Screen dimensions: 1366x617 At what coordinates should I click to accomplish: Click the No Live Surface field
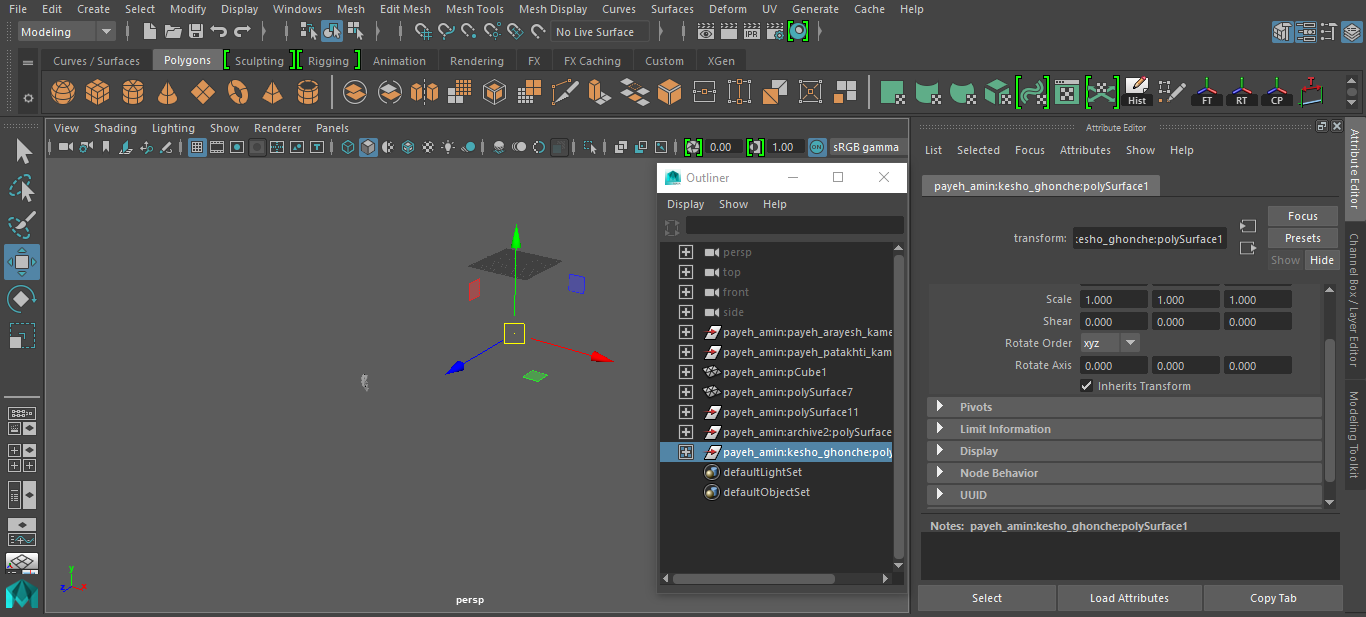point(599,31)
